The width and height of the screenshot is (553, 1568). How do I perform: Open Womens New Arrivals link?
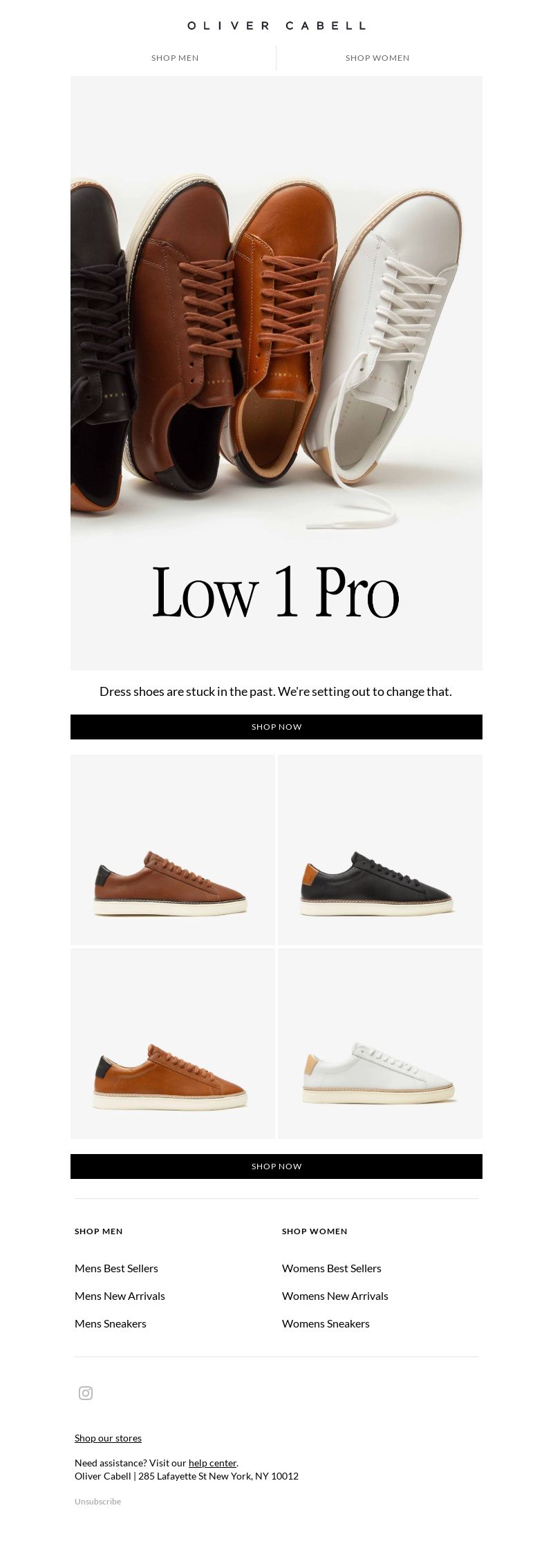(x=335, y=1296)
